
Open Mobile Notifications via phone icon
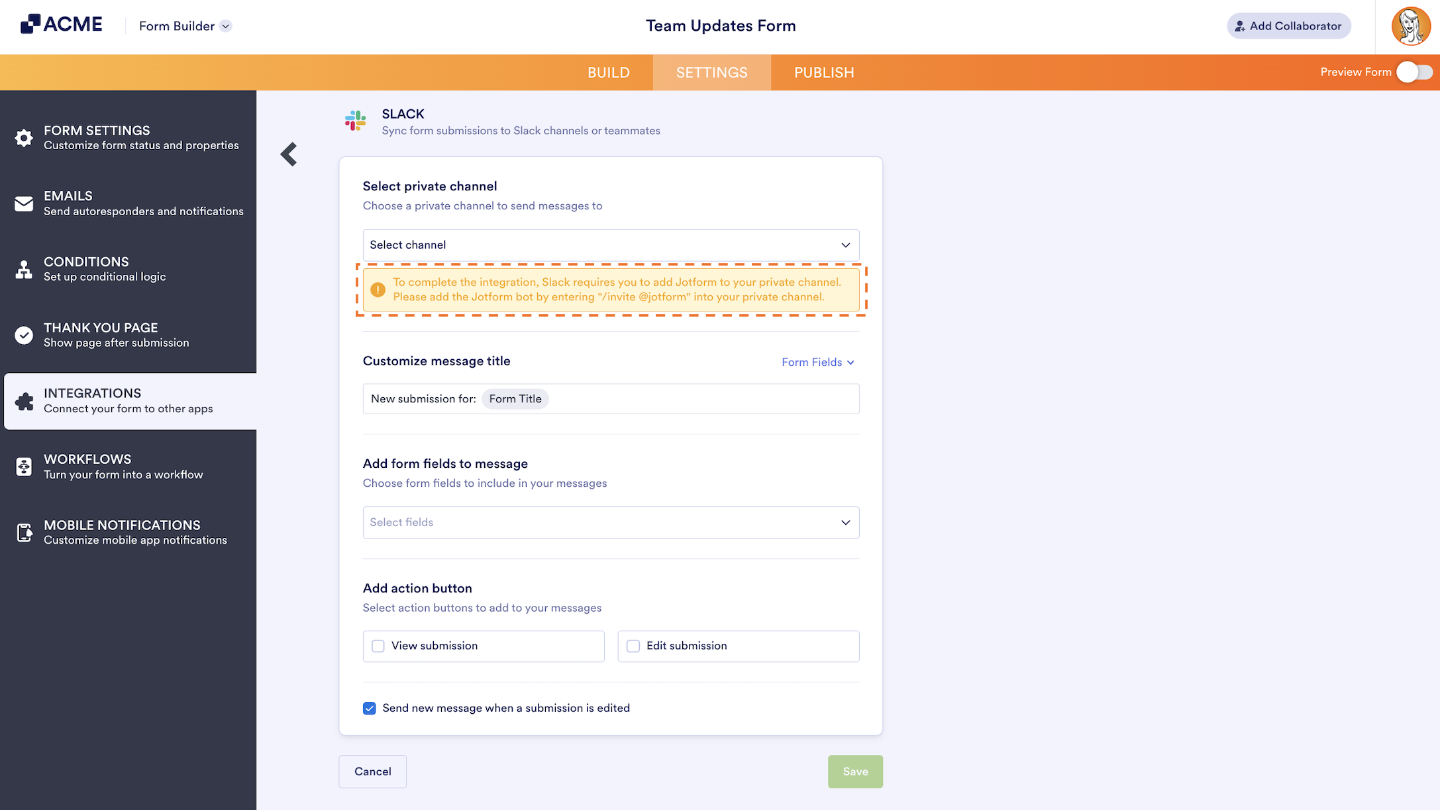pos(24,532)
